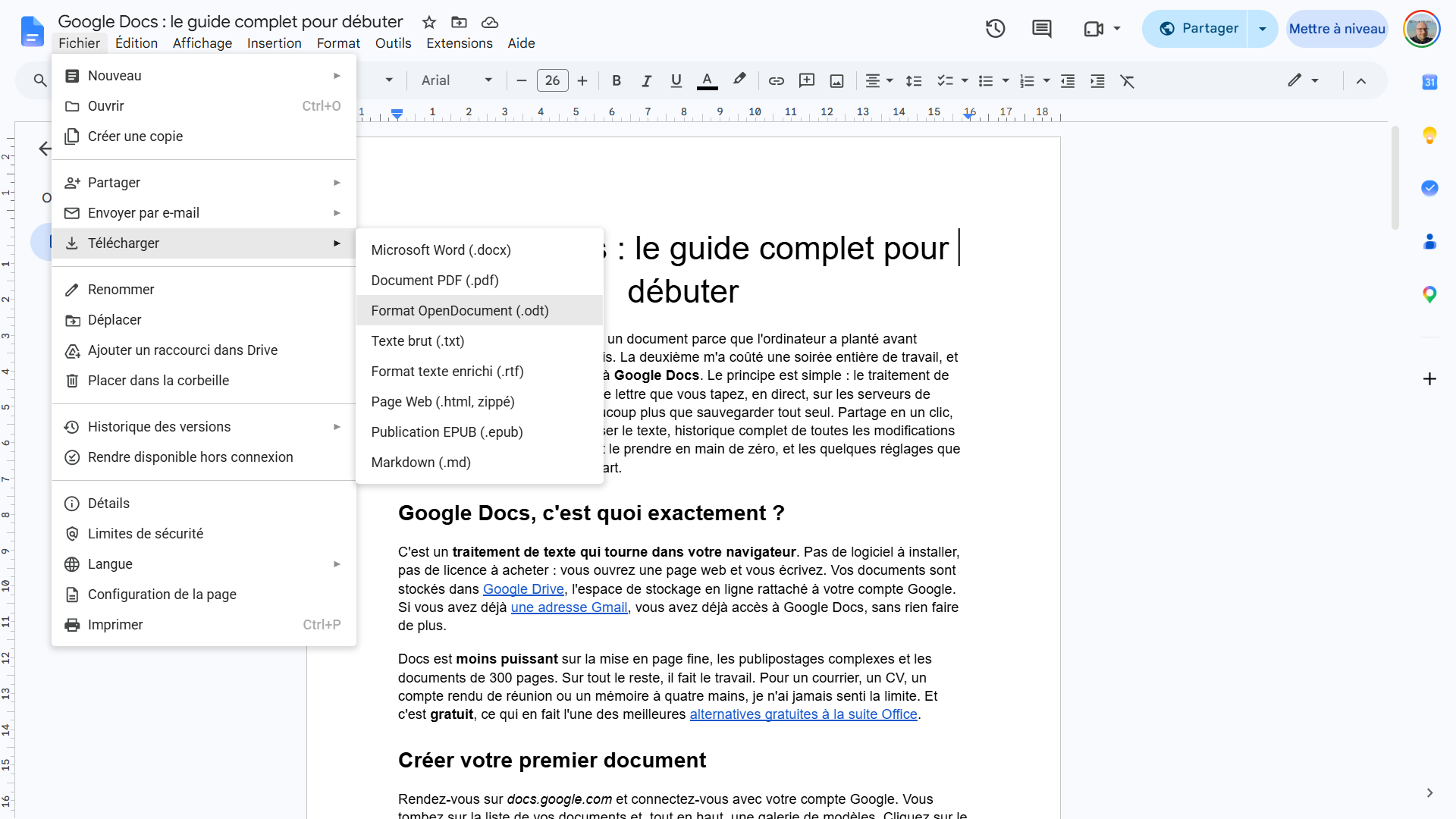1456x819 pixels.
Task: Follow the une adresse Gmail link
Action: pos(569,607)
